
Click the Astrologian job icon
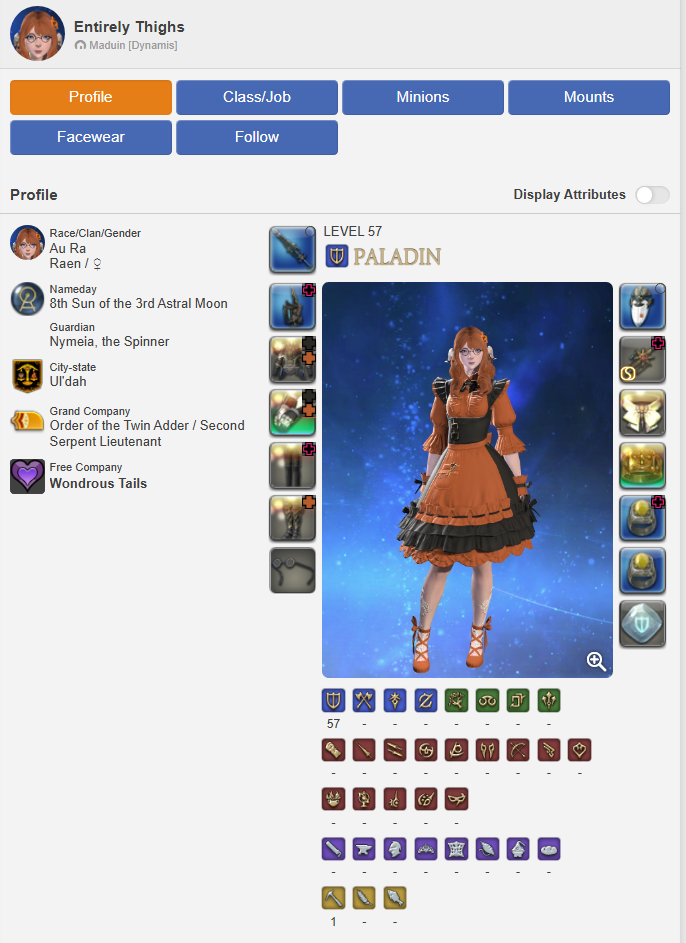point(518,701)
